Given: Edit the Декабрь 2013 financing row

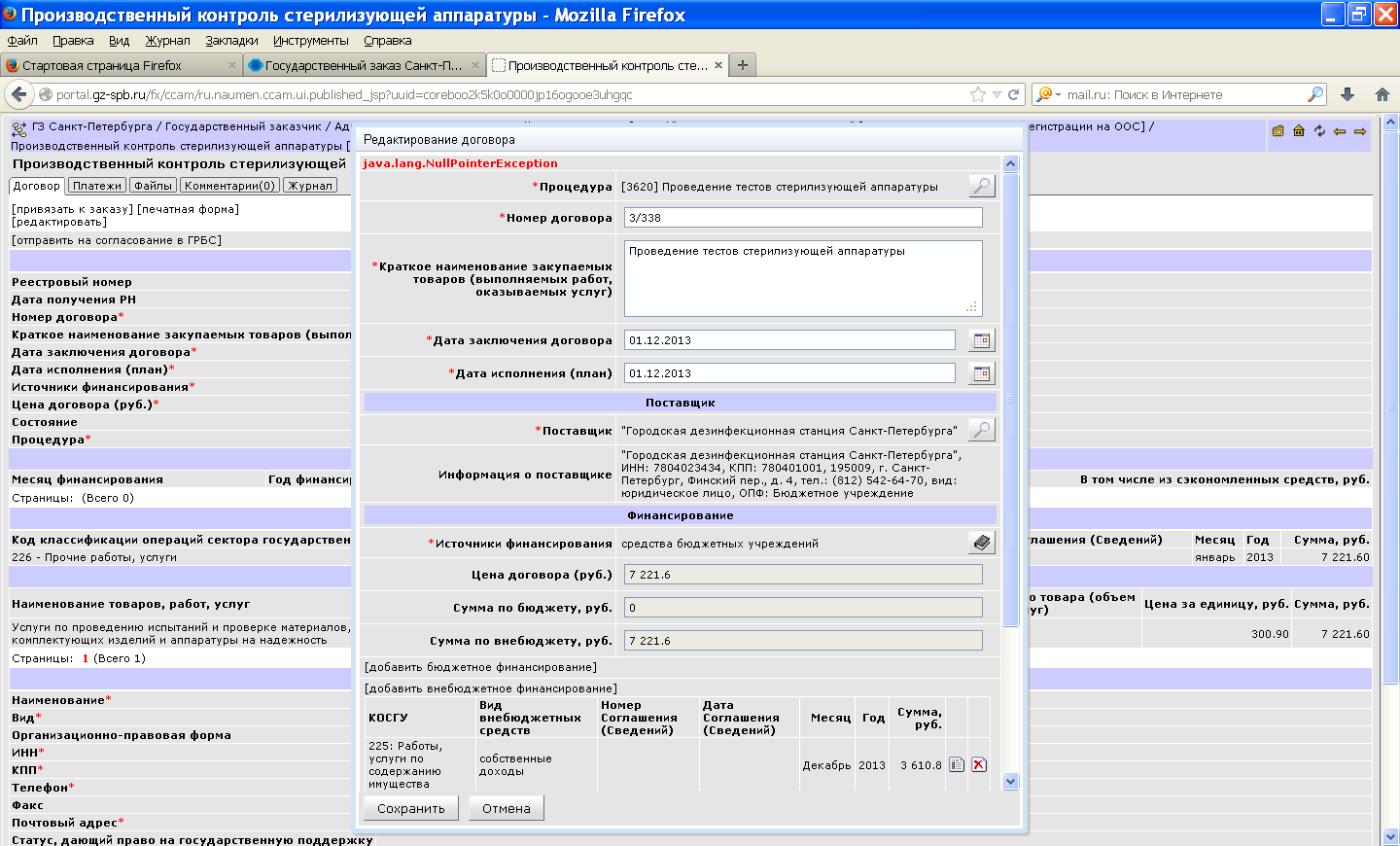Looking at the screenshot, I should (x=957, y=765).
